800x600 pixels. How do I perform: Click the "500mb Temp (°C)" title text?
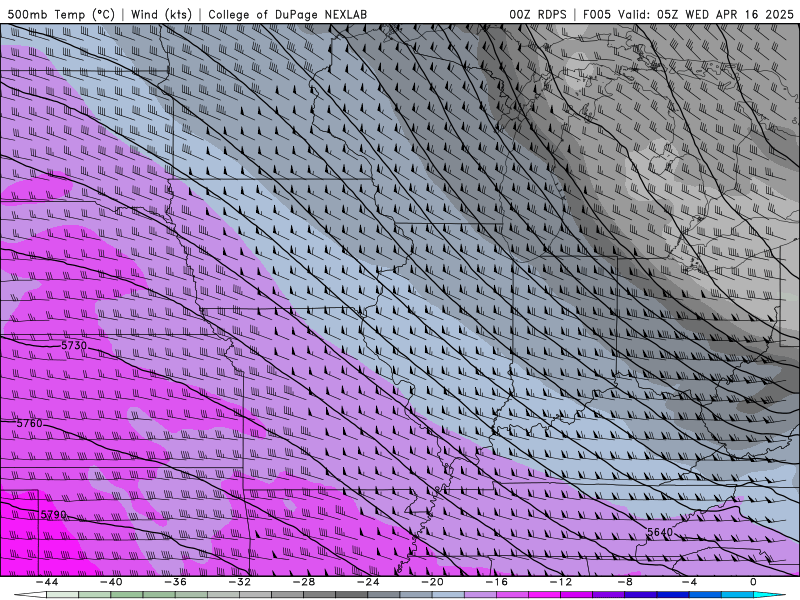pos(61,14)
